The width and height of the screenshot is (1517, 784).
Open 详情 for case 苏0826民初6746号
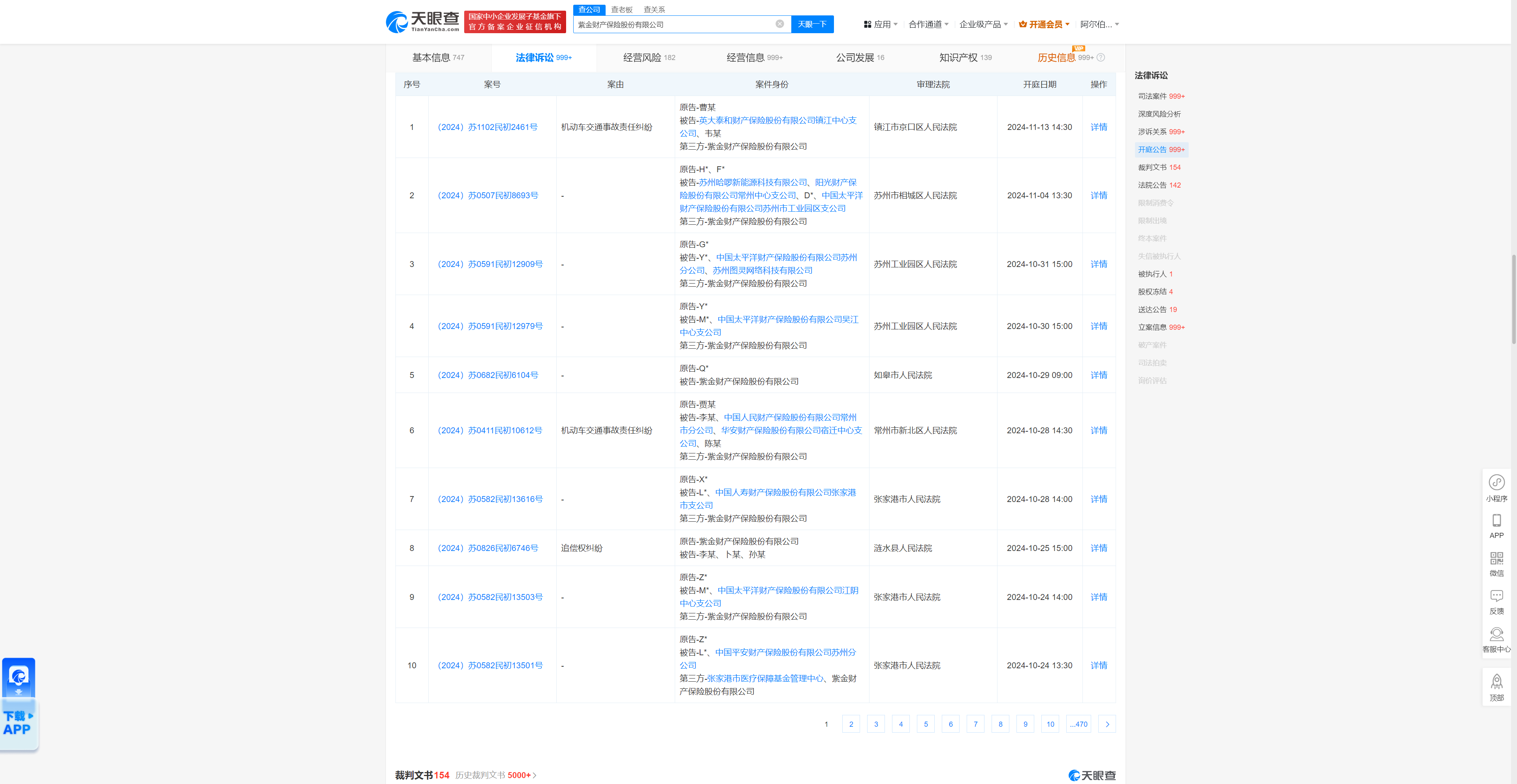(1098, 548)
